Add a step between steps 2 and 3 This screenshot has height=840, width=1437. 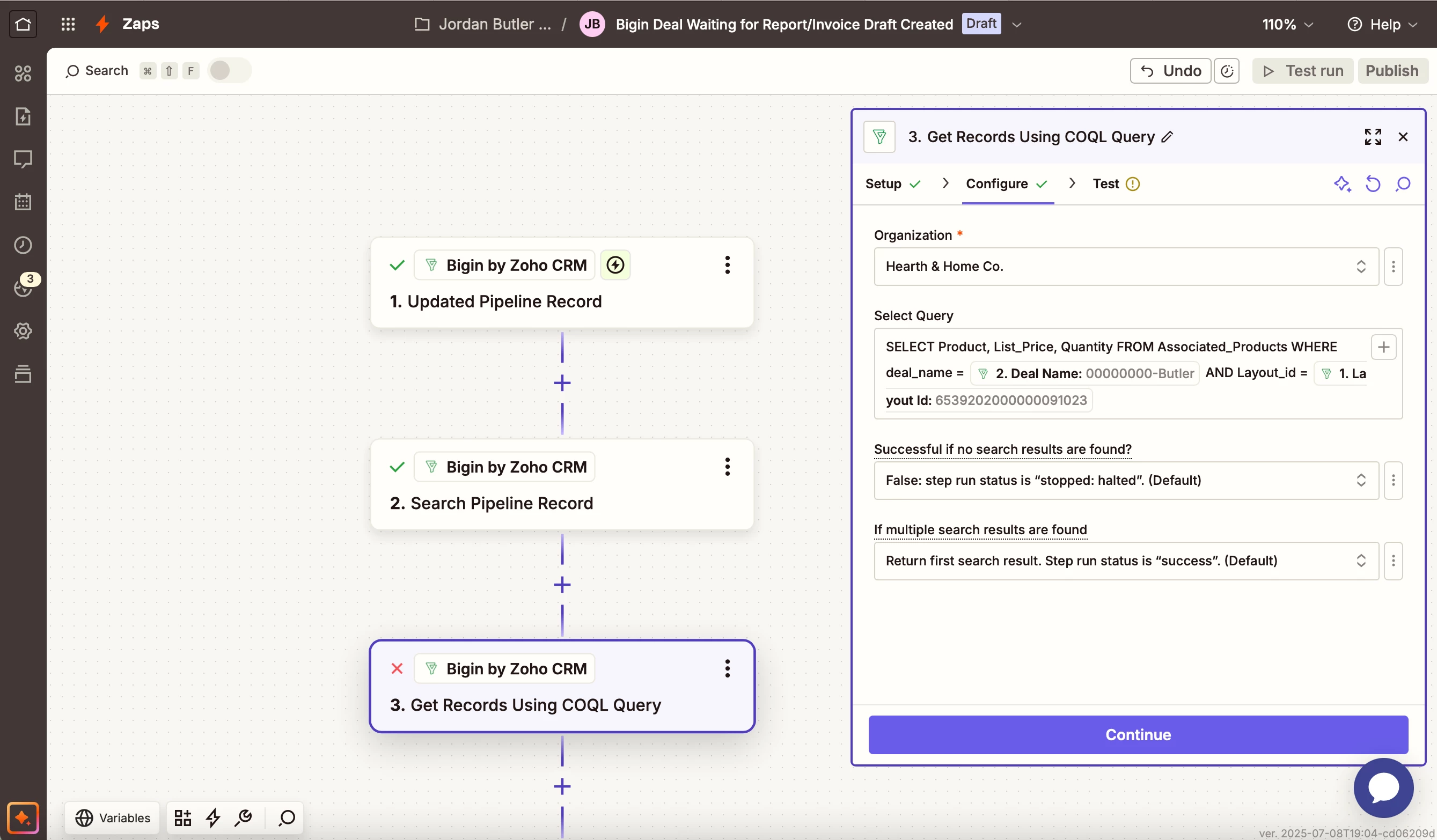pos(562,584)
